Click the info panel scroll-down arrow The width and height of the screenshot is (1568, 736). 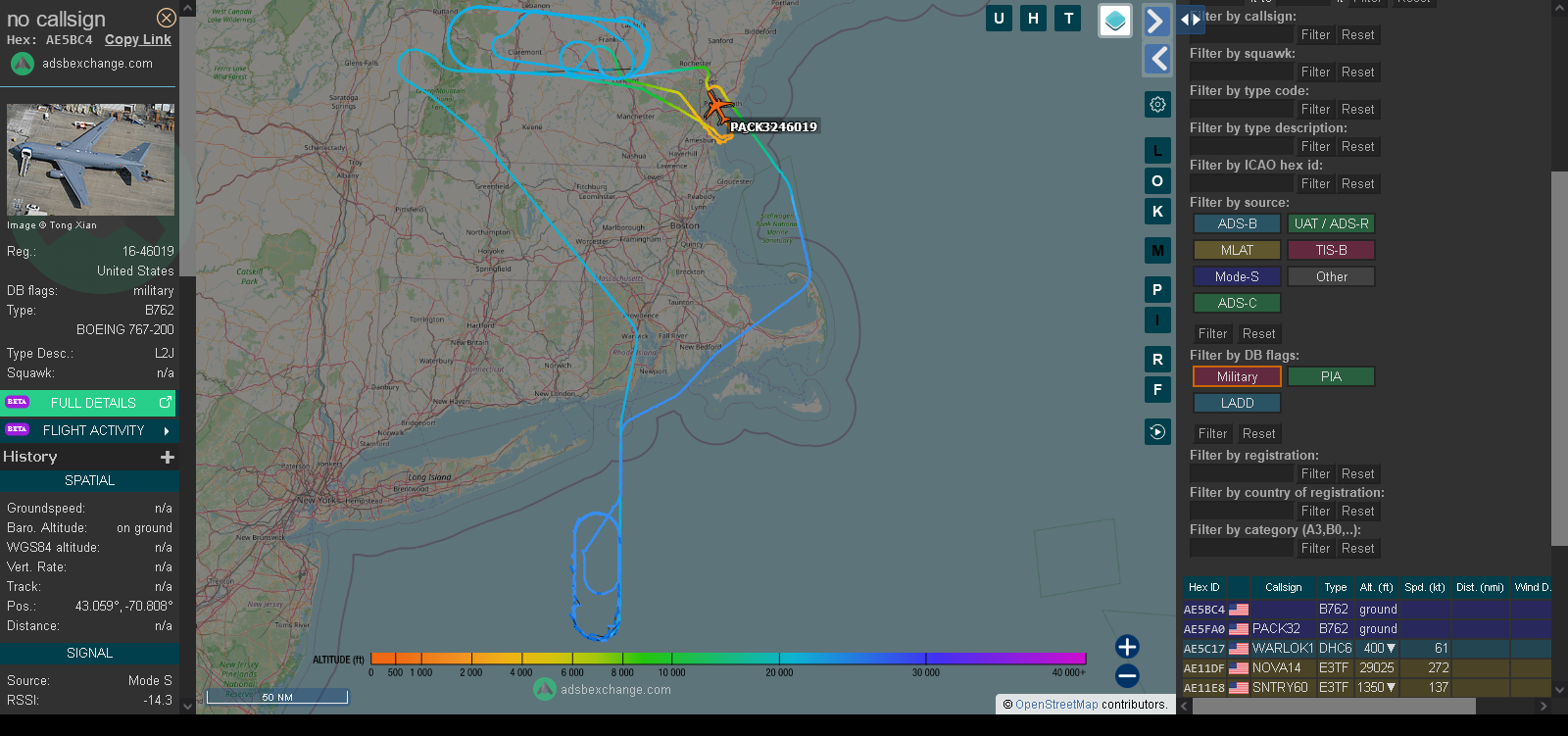pos(187,706)
